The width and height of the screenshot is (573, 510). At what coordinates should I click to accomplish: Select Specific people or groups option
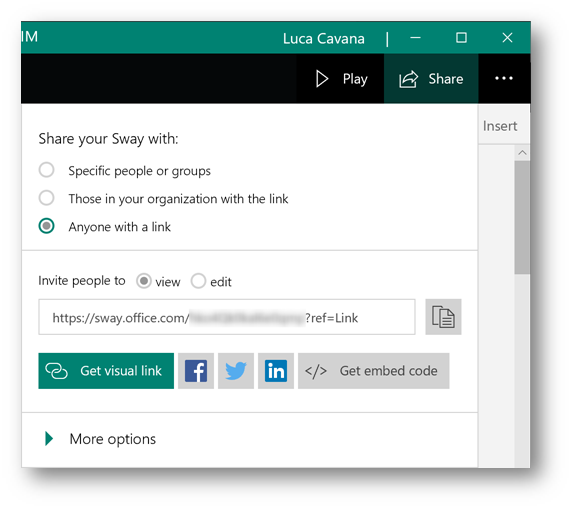click(x=46, y=170)
